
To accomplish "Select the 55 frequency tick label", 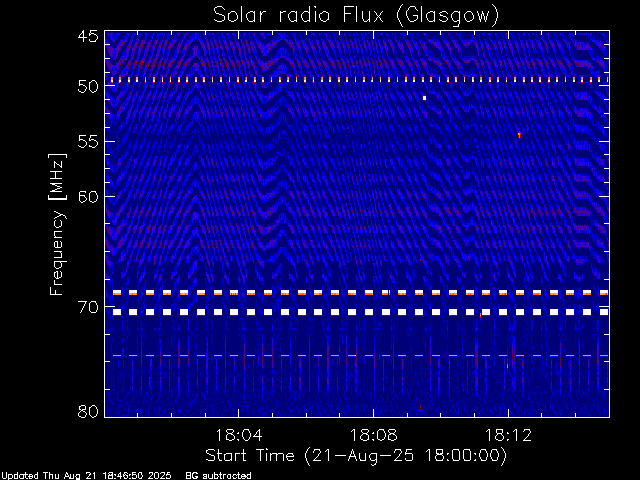I will tap(88, 142).
